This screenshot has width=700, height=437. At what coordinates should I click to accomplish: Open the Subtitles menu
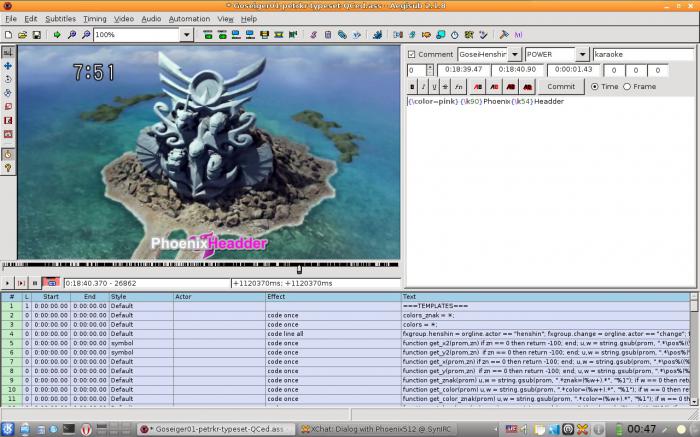[60, 19]
